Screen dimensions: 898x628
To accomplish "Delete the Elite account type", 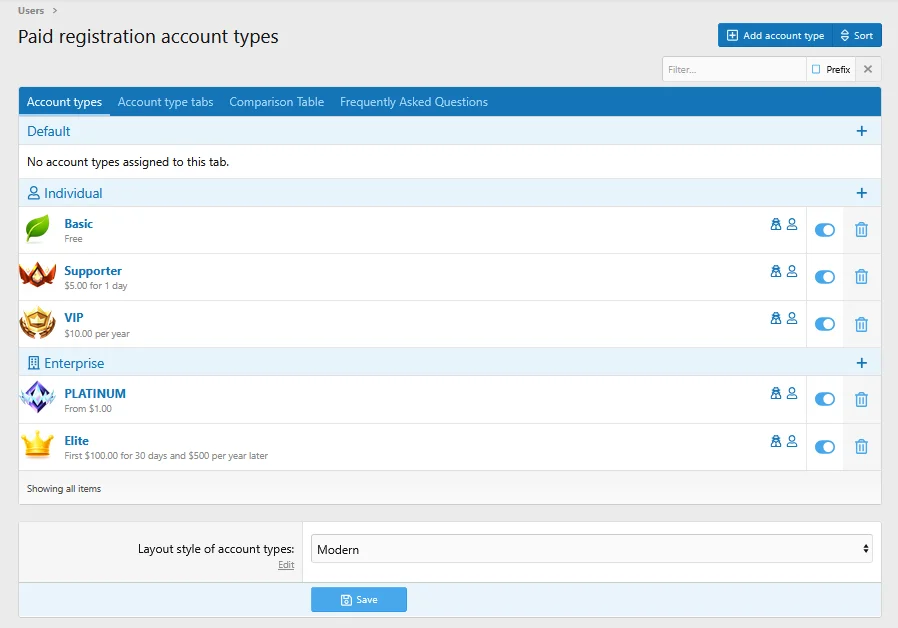I will point(861,447).
